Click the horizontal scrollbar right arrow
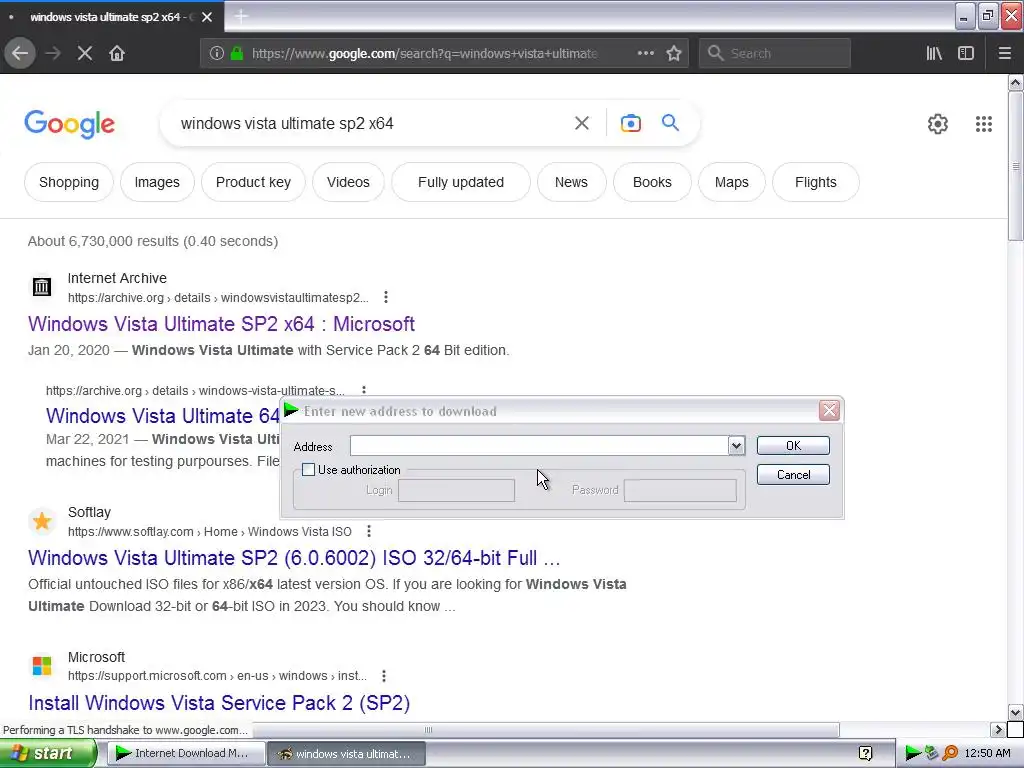The width and height of the screenshot is (1024, 768). [x=998, y=729]
